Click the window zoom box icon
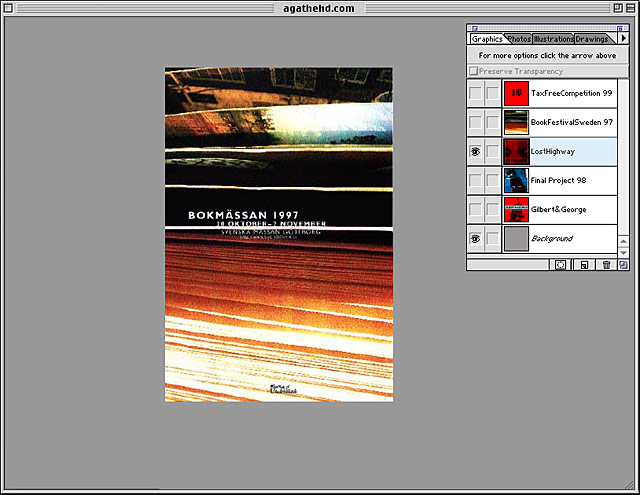This screenshot has height=495, width=640. [x=618, y=8]
